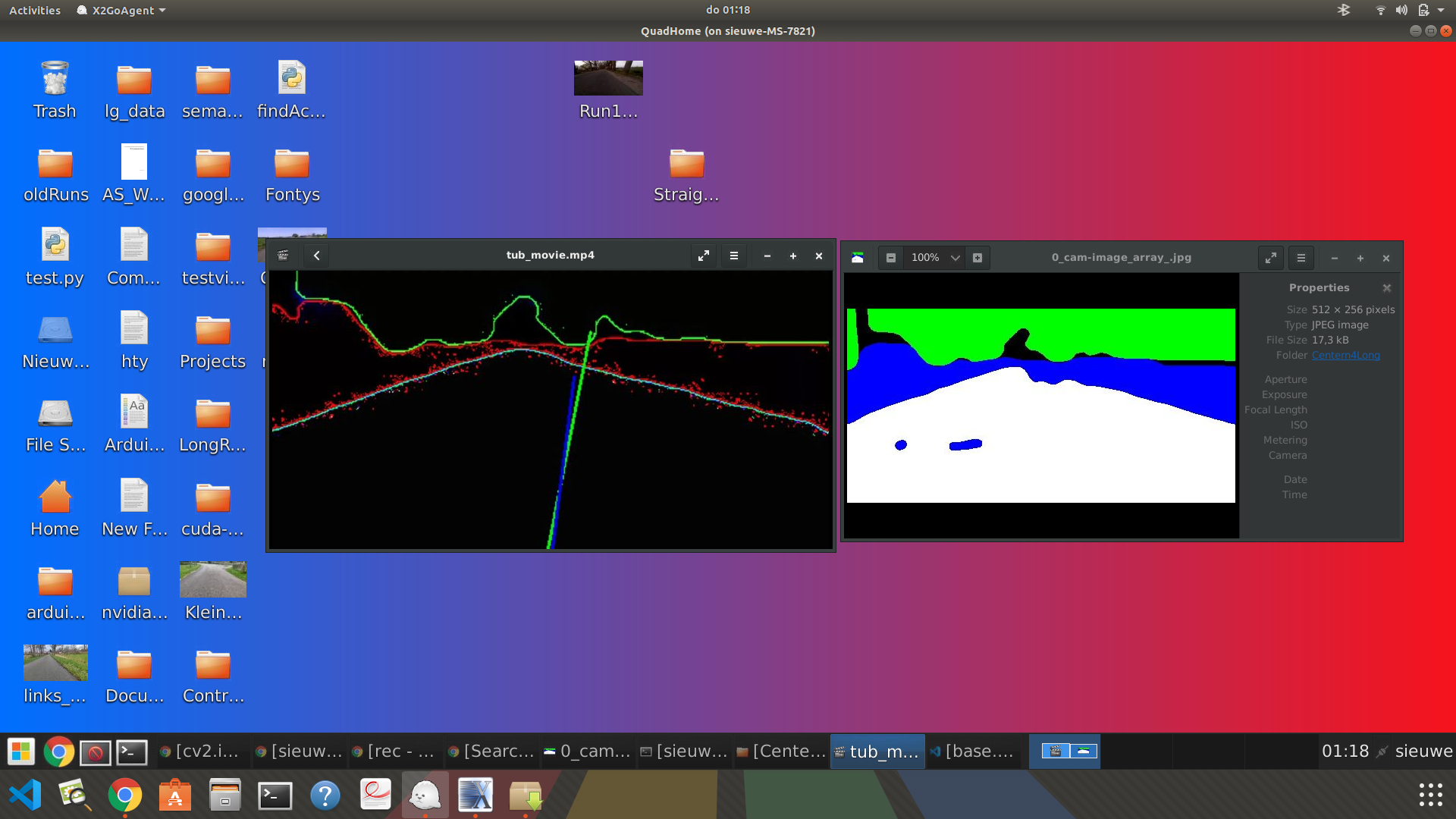Screen dimensions: 1456x819
Task: Close the Properties panel
Action: (x=1386, y=288)
